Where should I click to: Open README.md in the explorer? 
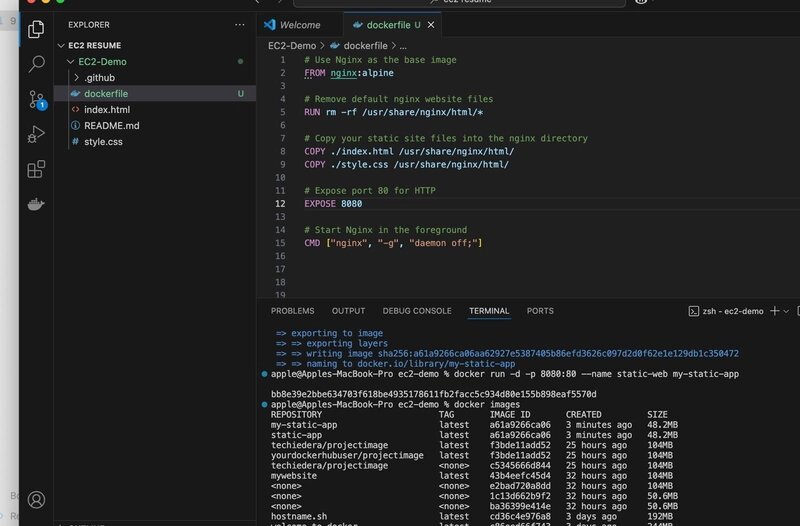[x=111, y=126]
